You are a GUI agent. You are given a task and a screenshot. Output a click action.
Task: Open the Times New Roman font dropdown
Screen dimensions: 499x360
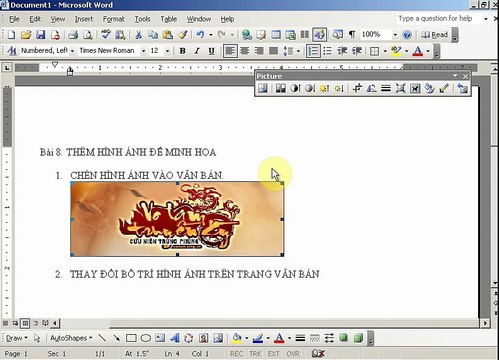pyautogui.click(x=143, y=51)
